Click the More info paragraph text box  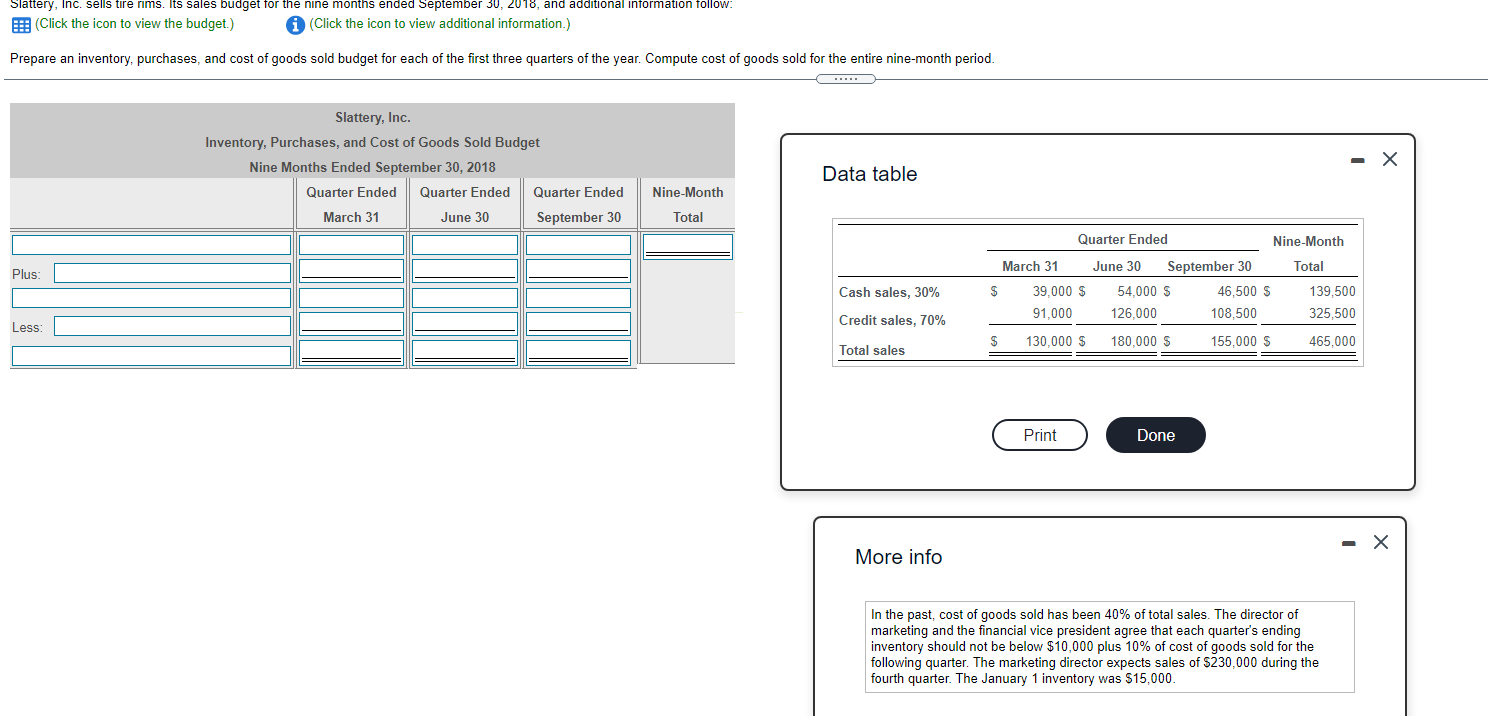point(1110,646)
